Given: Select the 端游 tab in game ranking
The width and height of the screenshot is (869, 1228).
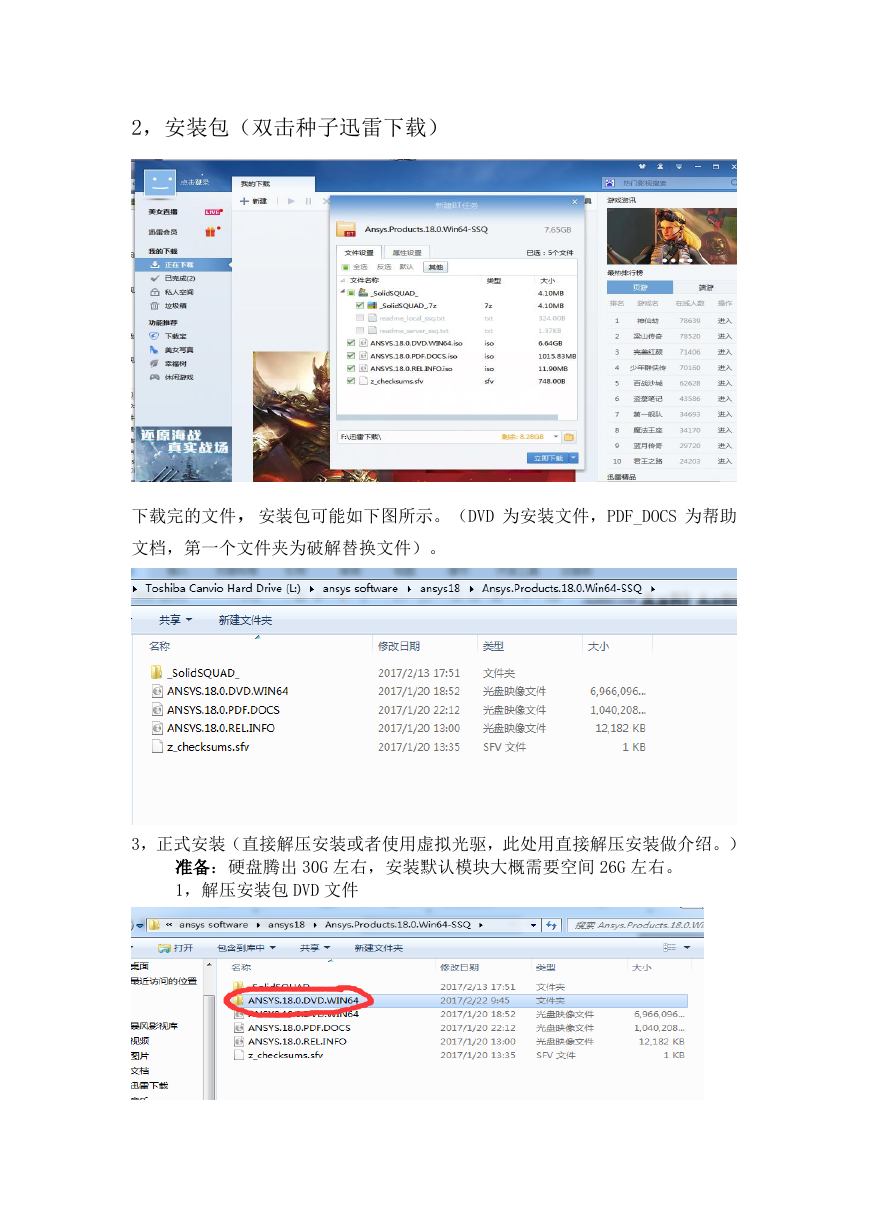Looking at the screenshot, I should 705,287.
